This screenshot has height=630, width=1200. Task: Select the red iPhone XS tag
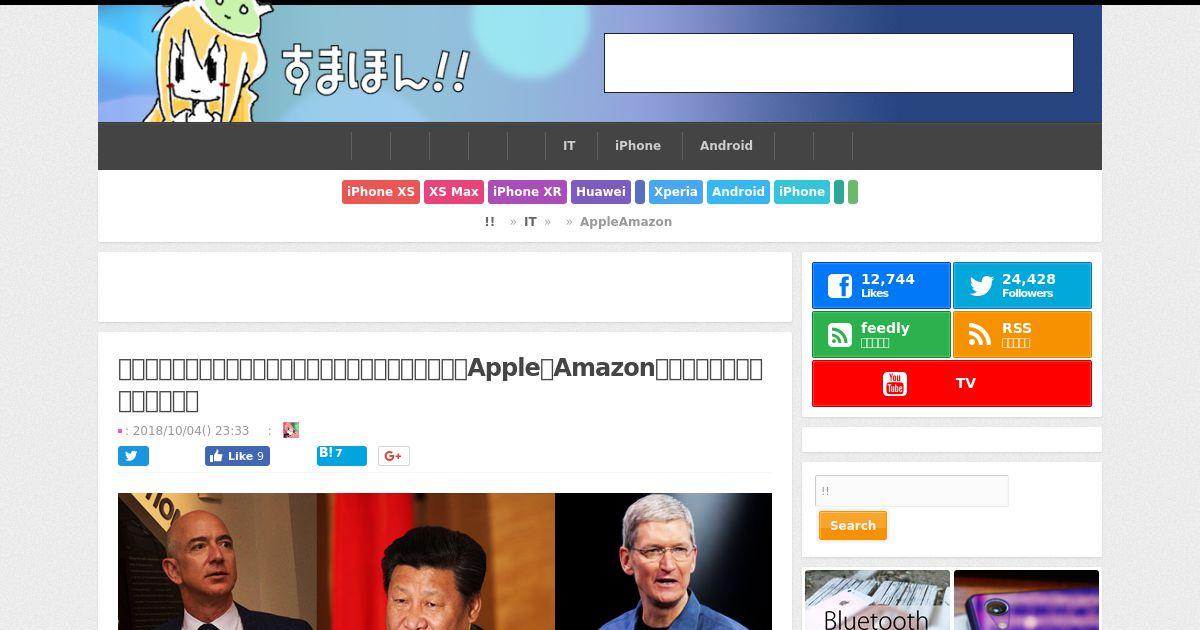(x=381, y=192)
